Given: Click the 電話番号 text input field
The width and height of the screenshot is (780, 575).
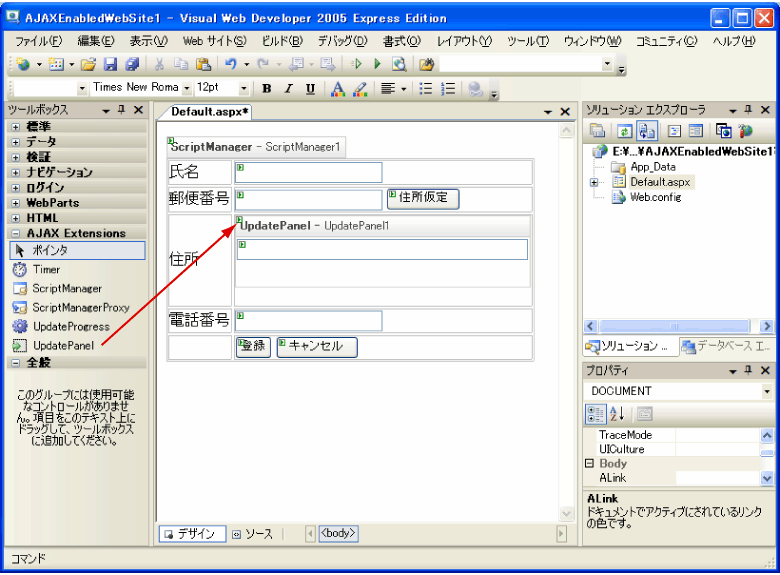Looking at the screenshot, I should (309, 321).
